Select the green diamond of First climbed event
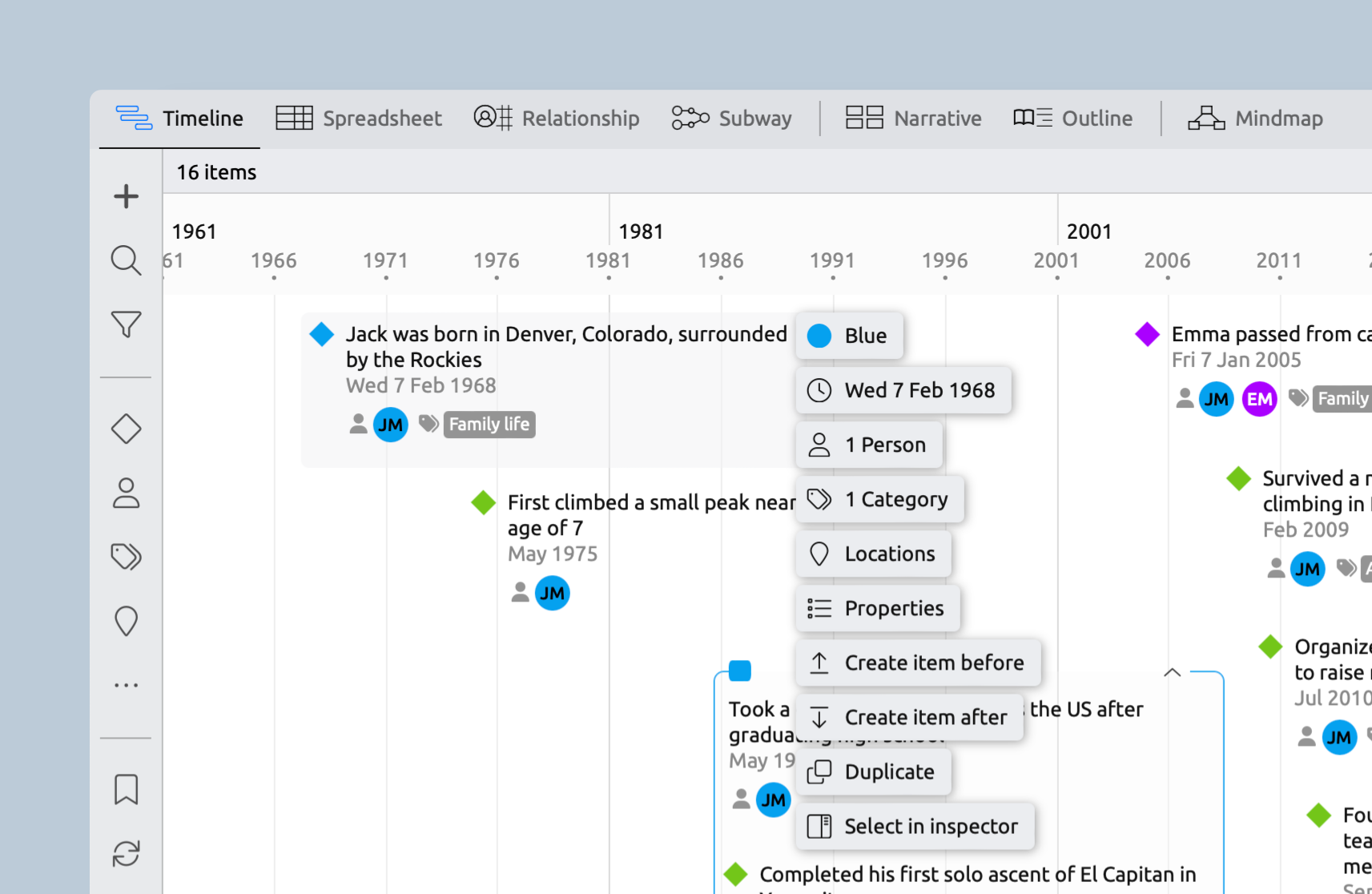 [x=484, y=502]
